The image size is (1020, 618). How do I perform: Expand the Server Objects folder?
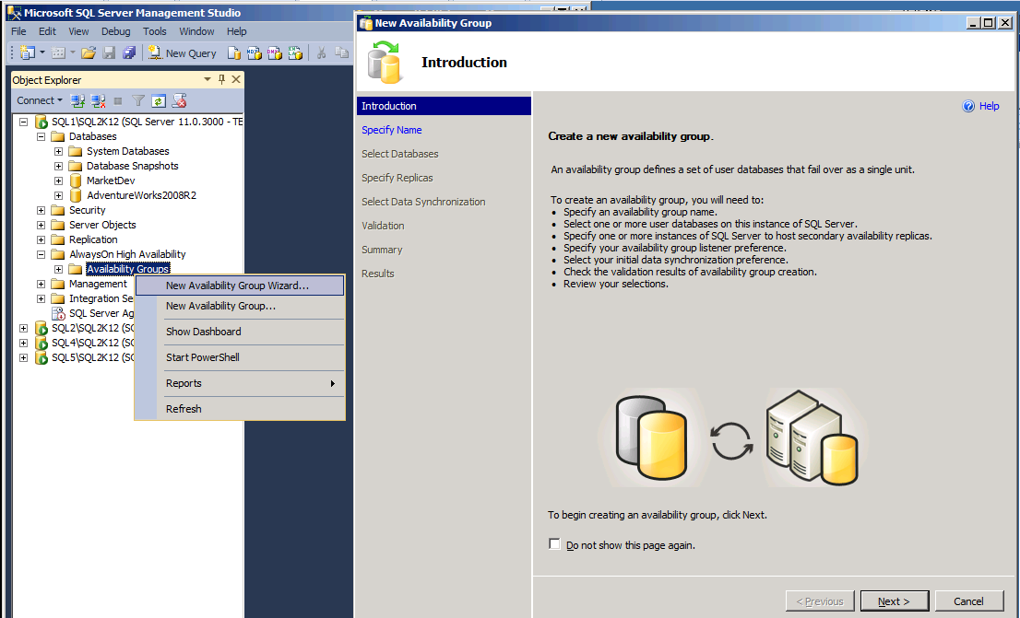tap(41, 225)
